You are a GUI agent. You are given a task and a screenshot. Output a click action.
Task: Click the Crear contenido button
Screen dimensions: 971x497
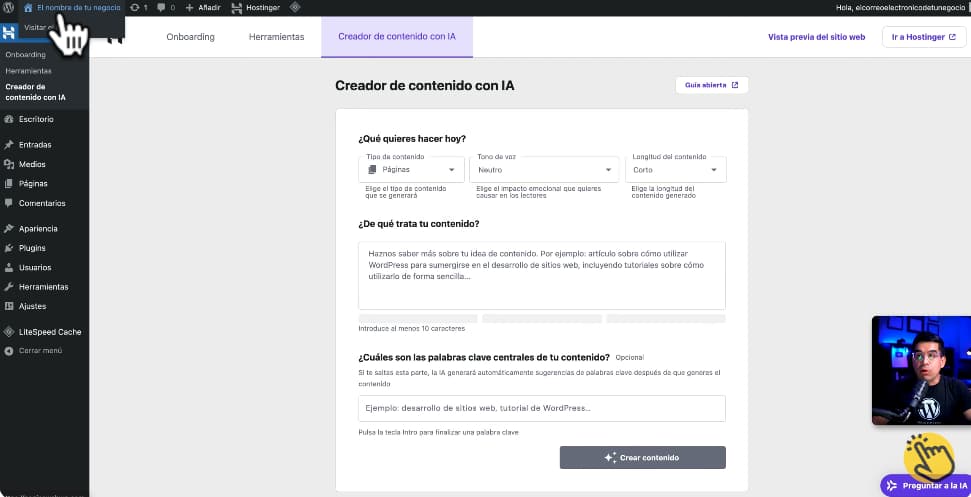click(643, 458)
